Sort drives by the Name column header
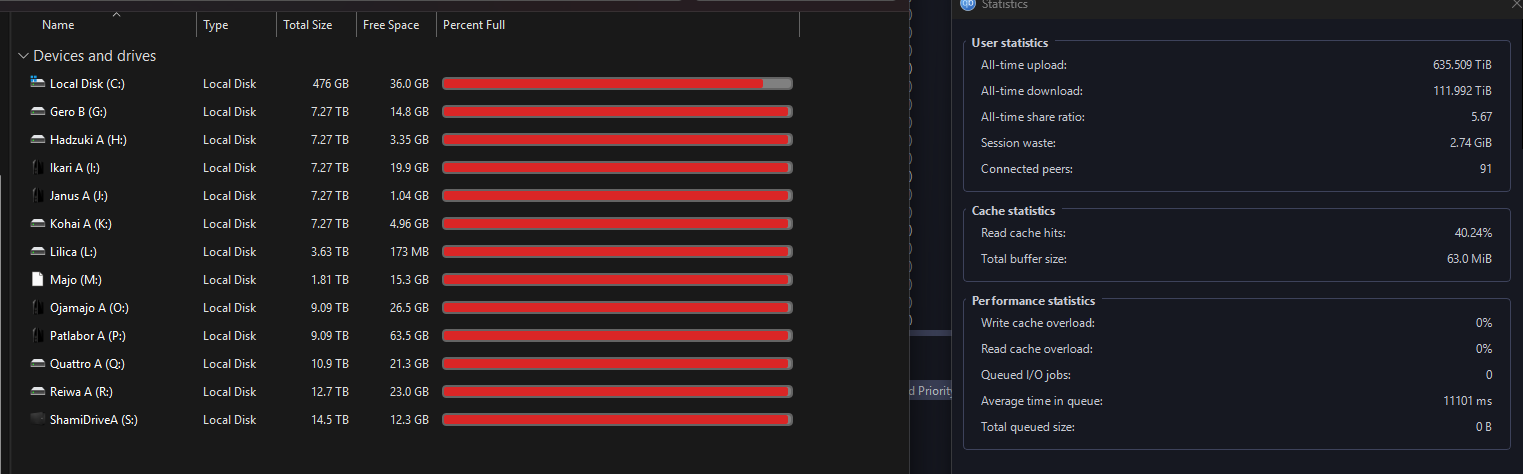Image resolution: width=1523 pixels, height=474 pixels. pyautogui.click(x=58, y=25)
